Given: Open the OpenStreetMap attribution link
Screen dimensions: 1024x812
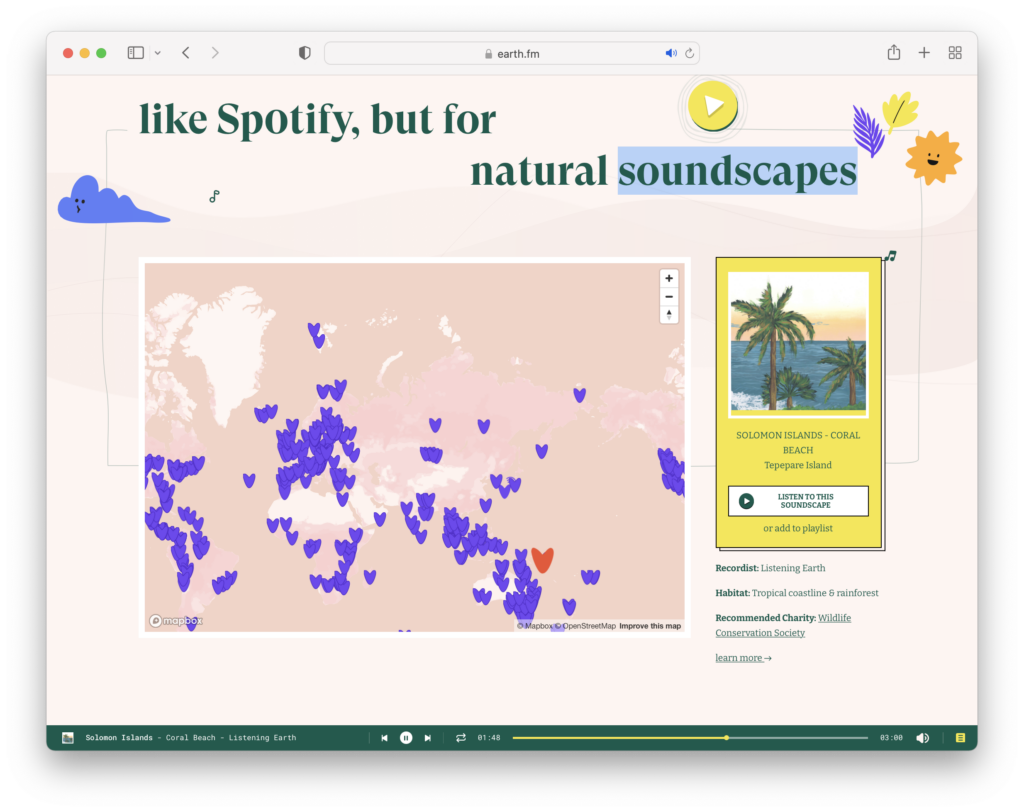Looking at the screenshot, I should pos(585,626).
